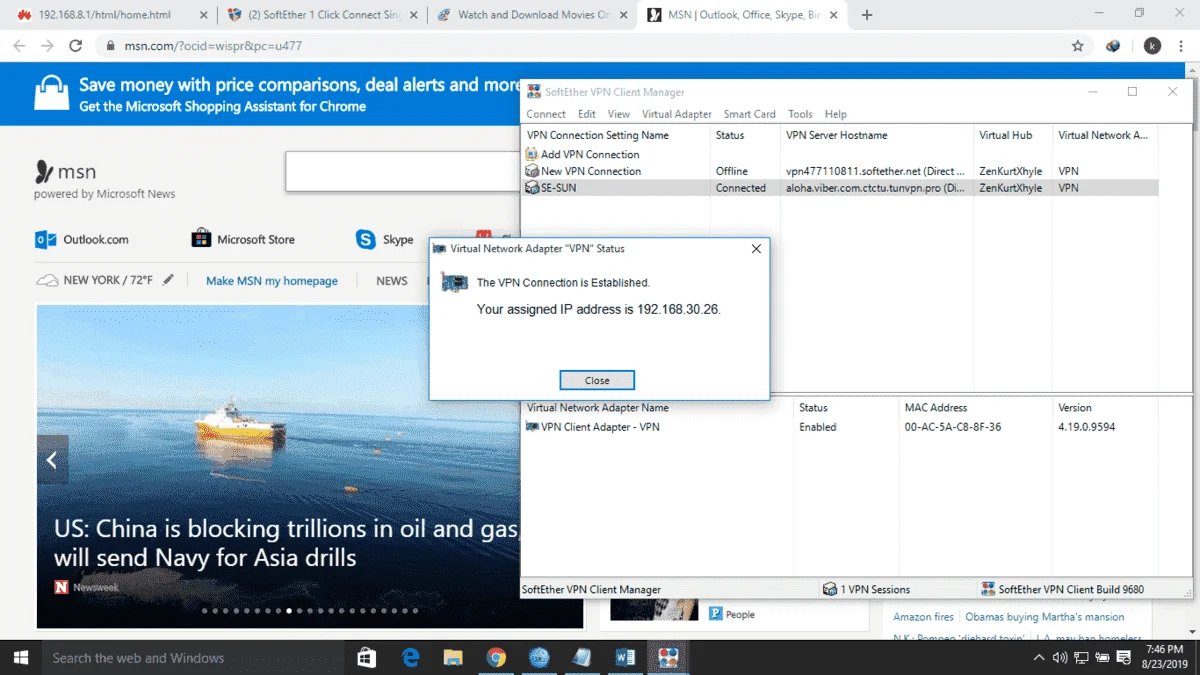The width and height of the screenshot is (1200, 675).
Task: Click version value 4.19.0.9594
Action: click(x=1087, y=427)
